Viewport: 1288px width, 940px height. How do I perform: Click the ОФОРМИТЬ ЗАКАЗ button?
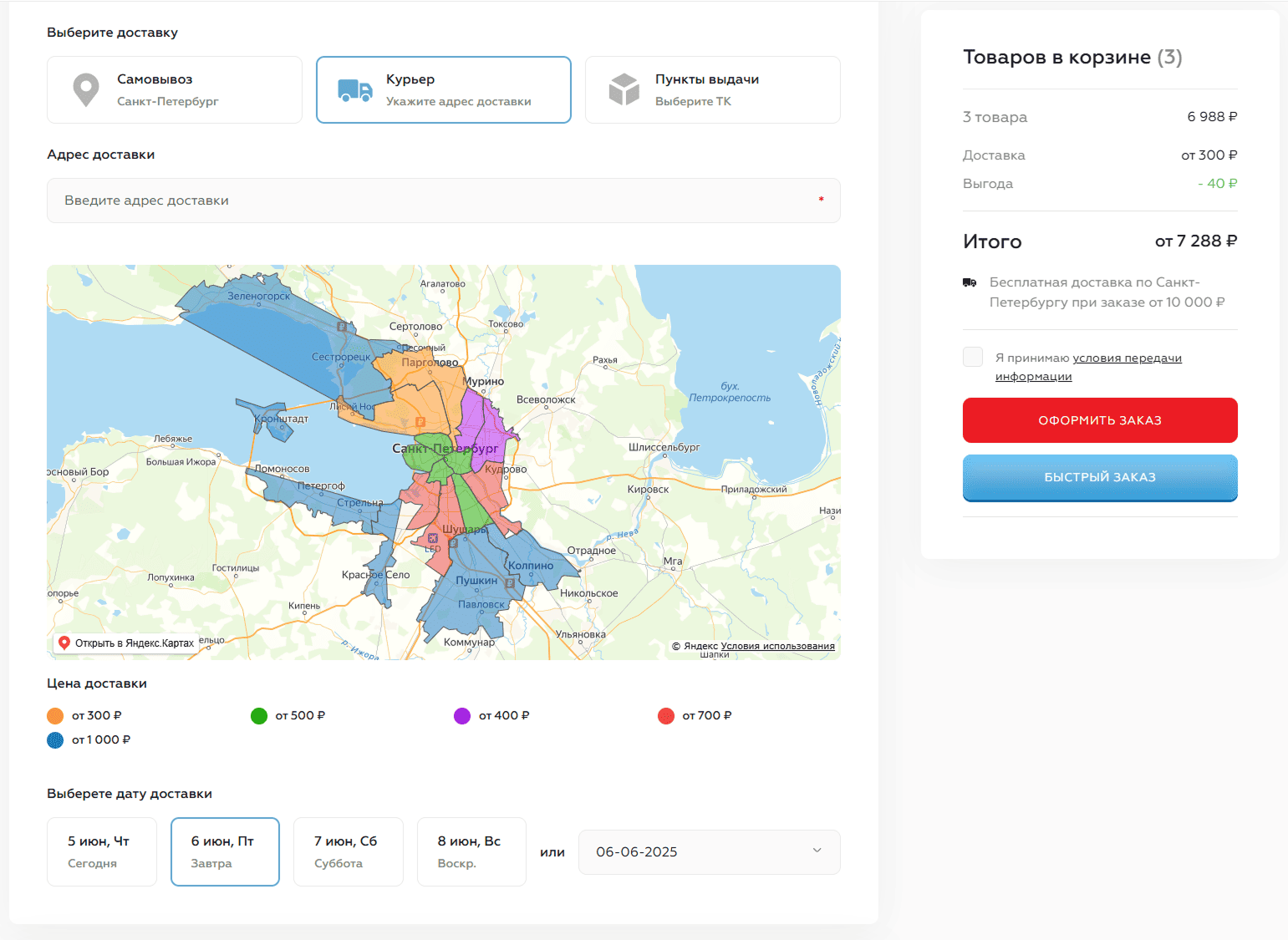pyautogui.click(x=1100, y=420)
